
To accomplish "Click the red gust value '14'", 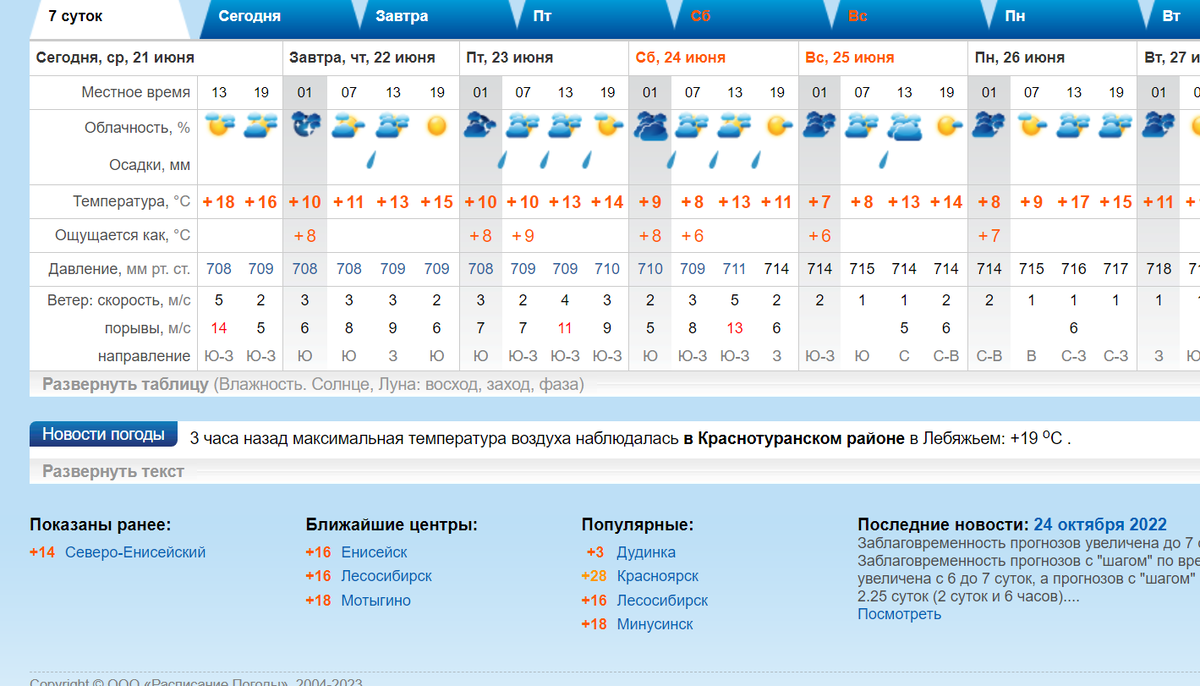I will tap(219, 327).
